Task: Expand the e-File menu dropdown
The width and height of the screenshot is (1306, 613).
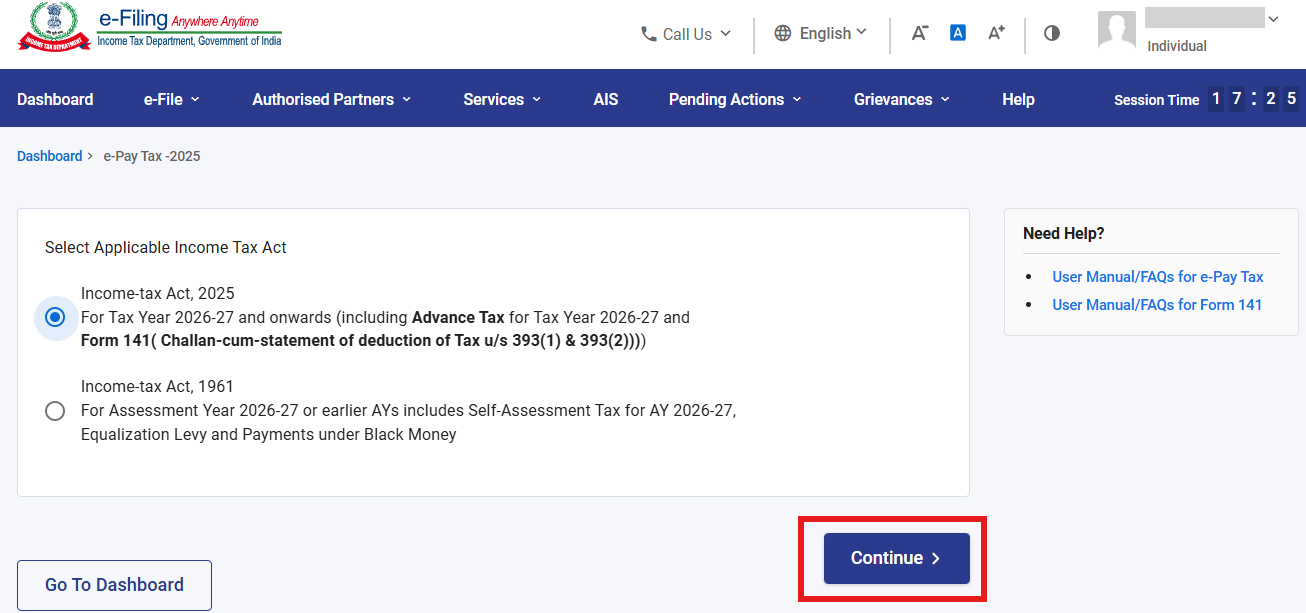Action: click(172, 99)
